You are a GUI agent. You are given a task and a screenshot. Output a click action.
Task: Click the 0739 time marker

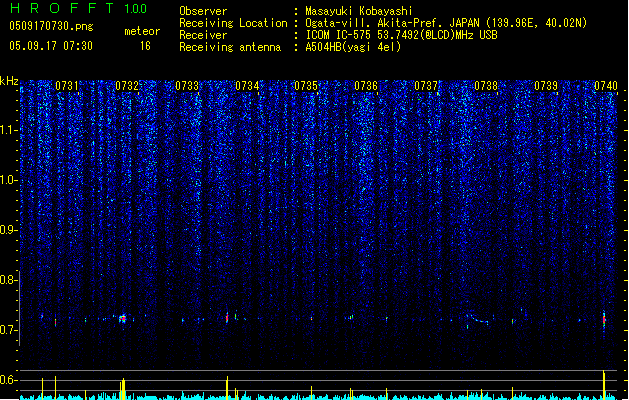pos(546,86)
